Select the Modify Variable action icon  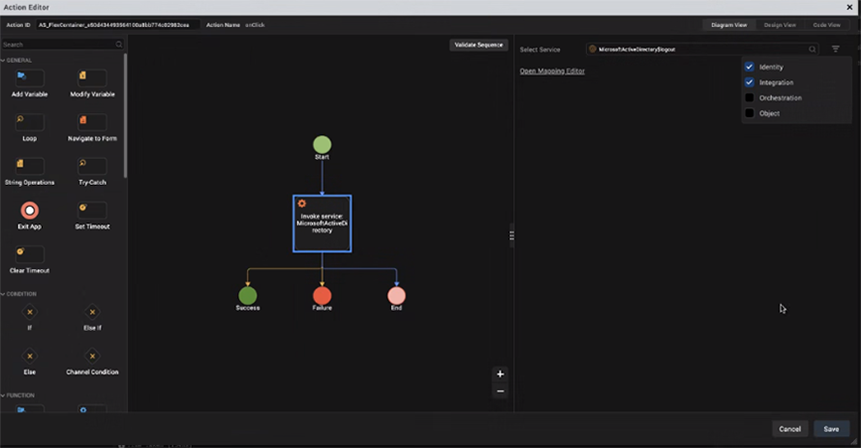(x=92, y=77)
